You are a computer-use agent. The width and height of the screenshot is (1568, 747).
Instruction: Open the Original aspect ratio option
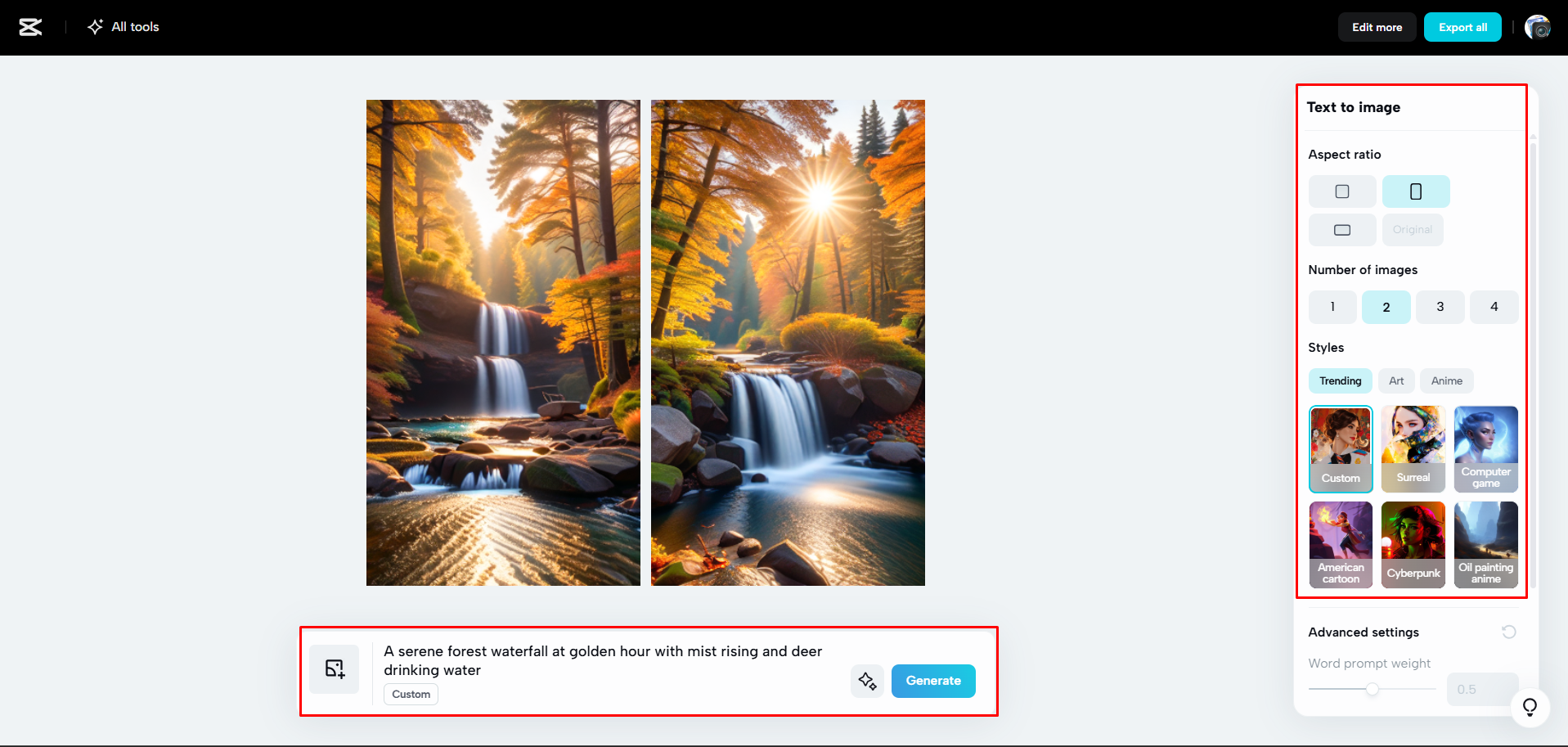coord(1413,230)
